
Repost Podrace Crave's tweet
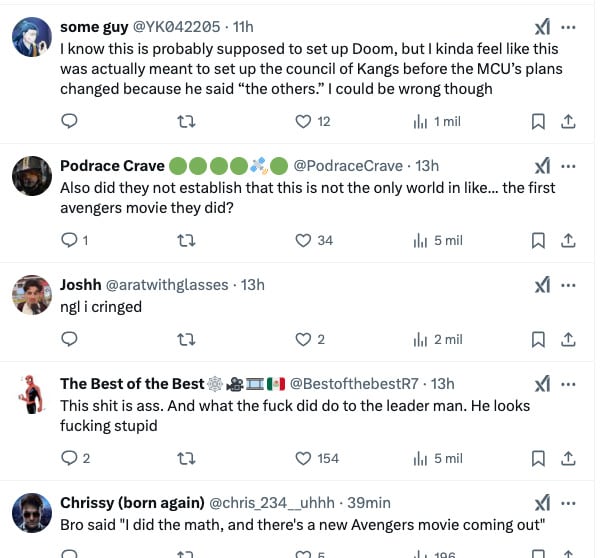pyautogui.click(x=185, y=240)
